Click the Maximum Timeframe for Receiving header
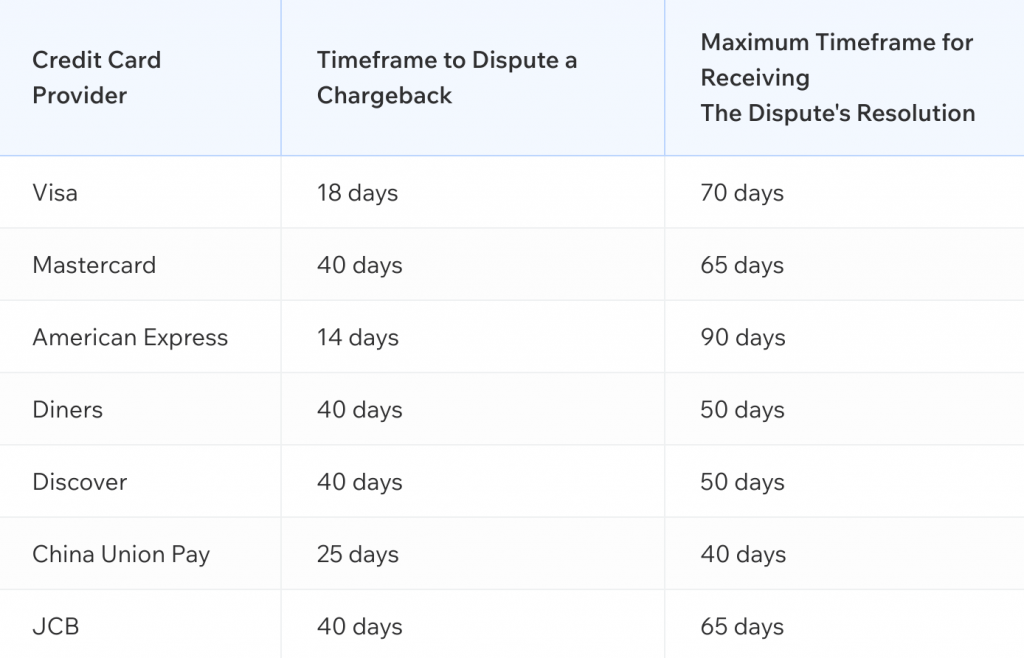The width and height of the screenshot is (1024, 658). pyautogui.click(x=837, y=78)
